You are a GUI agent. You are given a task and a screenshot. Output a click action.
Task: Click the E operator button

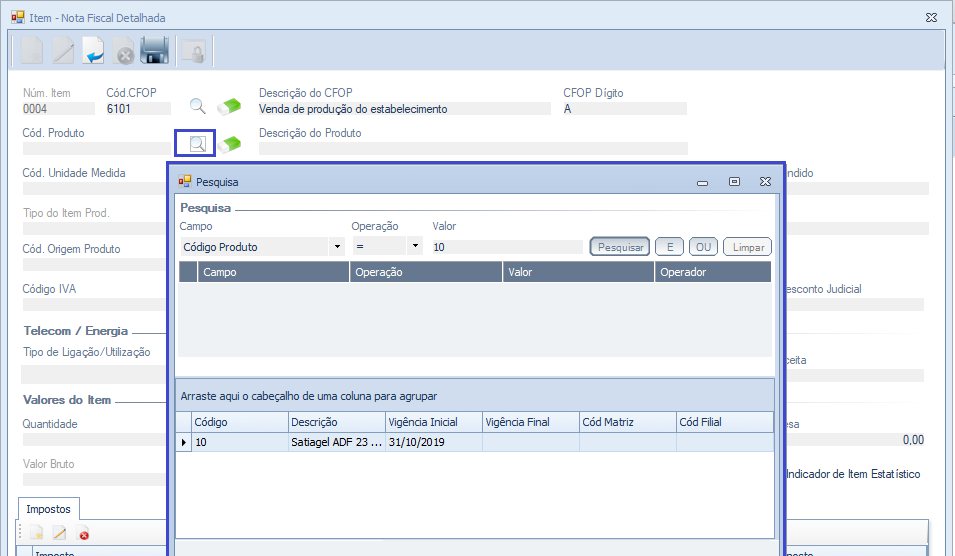(x=668, y=246)
